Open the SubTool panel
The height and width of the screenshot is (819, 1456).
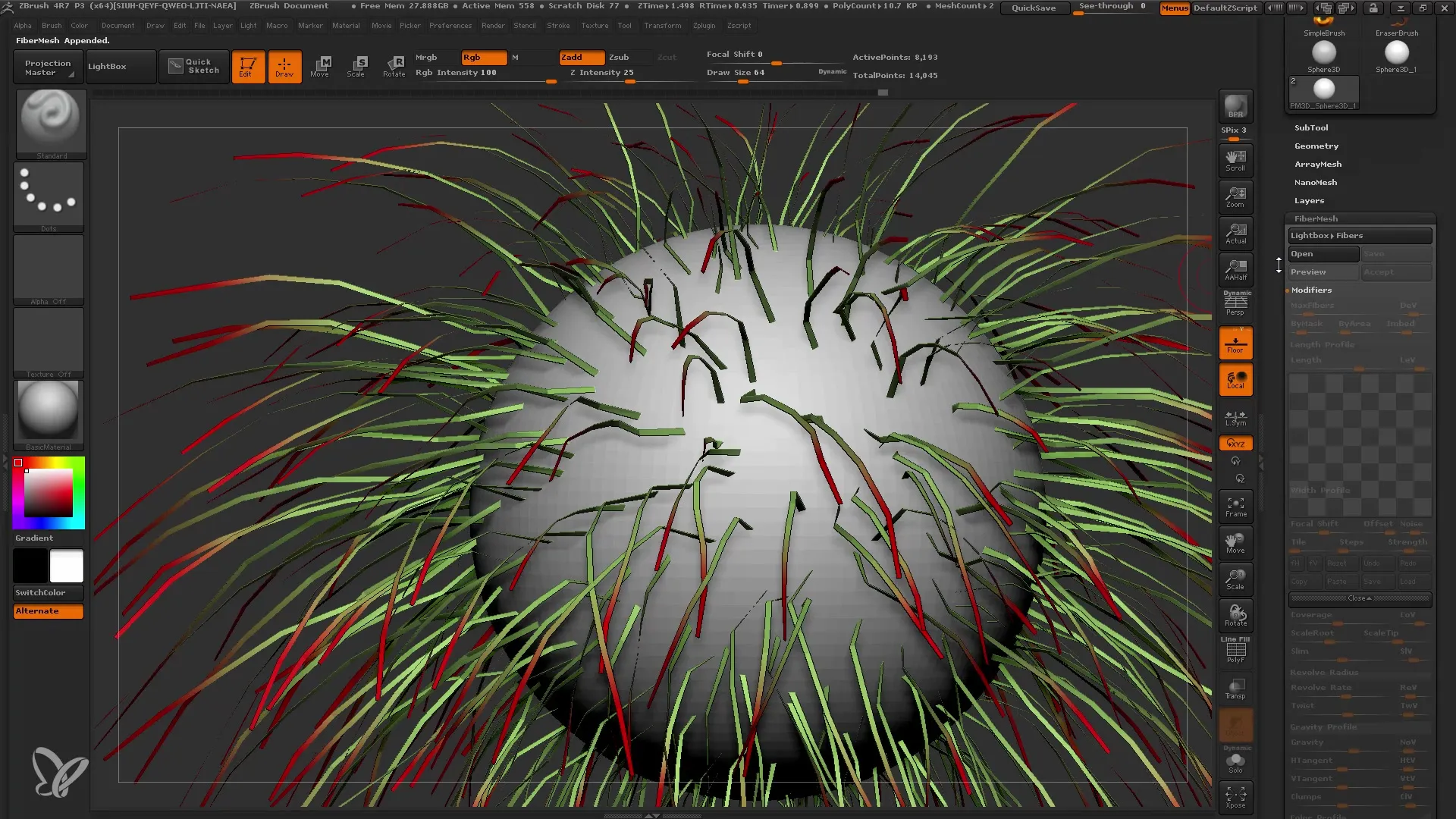click(1311, 127)
